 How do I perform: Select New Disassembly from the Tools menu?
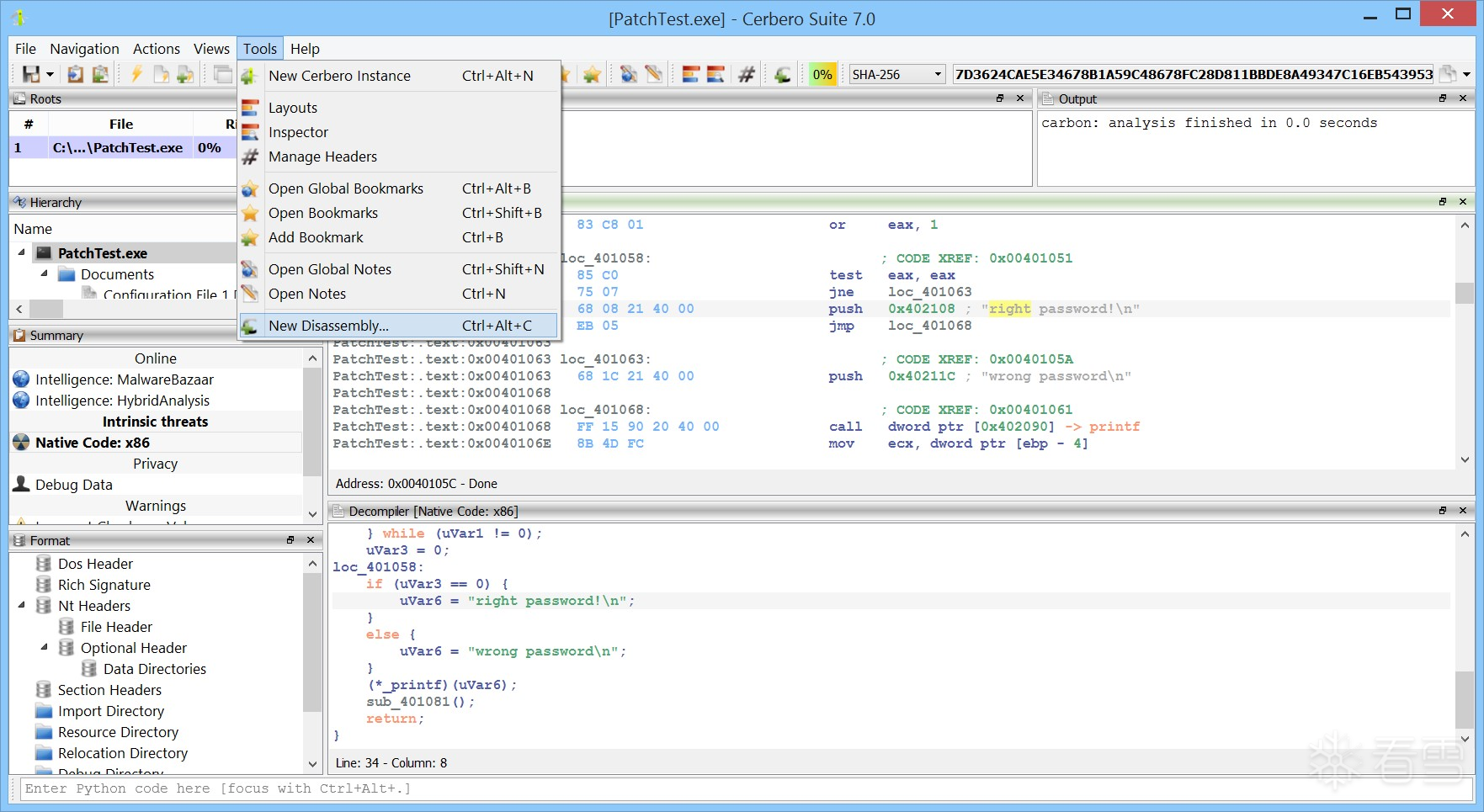[x=328, y=326]
